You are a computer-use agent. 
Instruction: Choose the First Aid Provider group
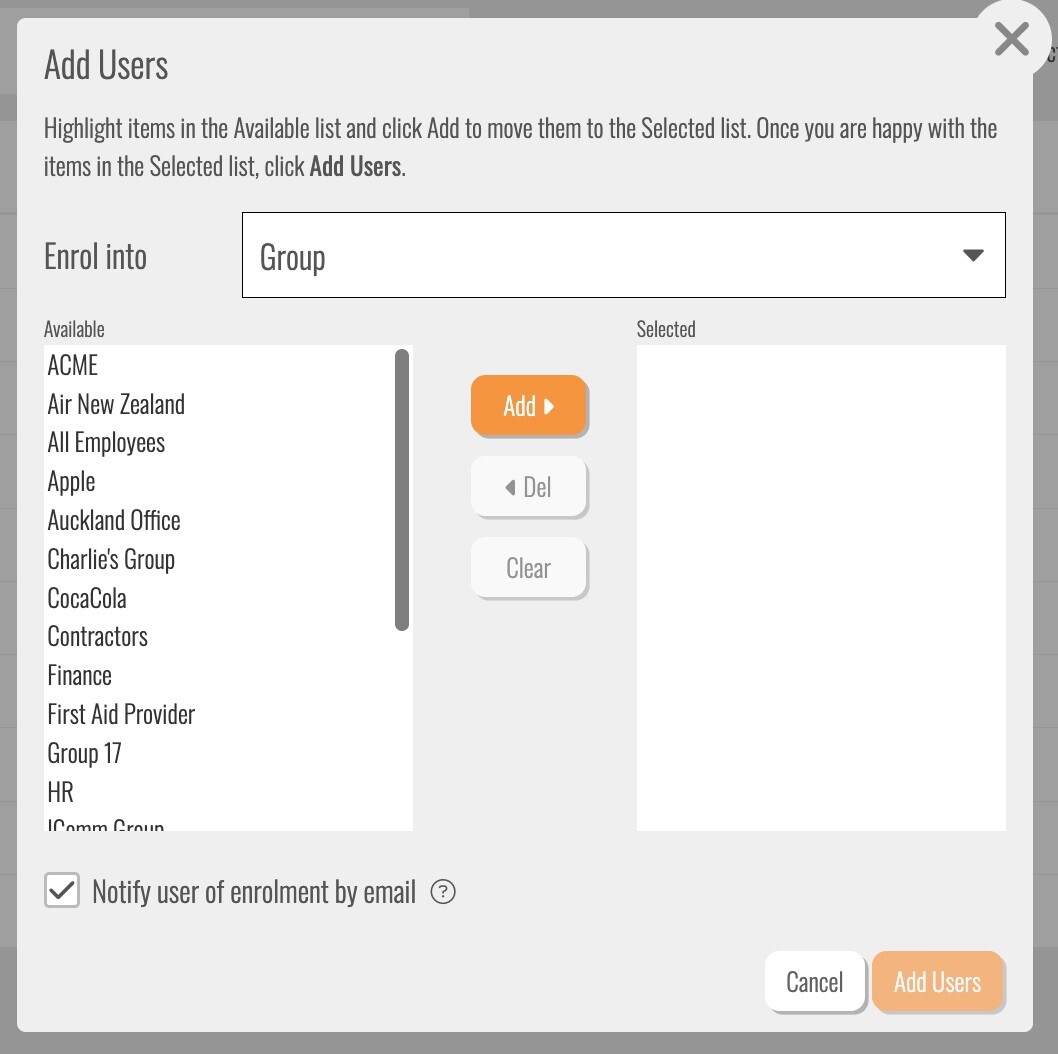(121, 715)
